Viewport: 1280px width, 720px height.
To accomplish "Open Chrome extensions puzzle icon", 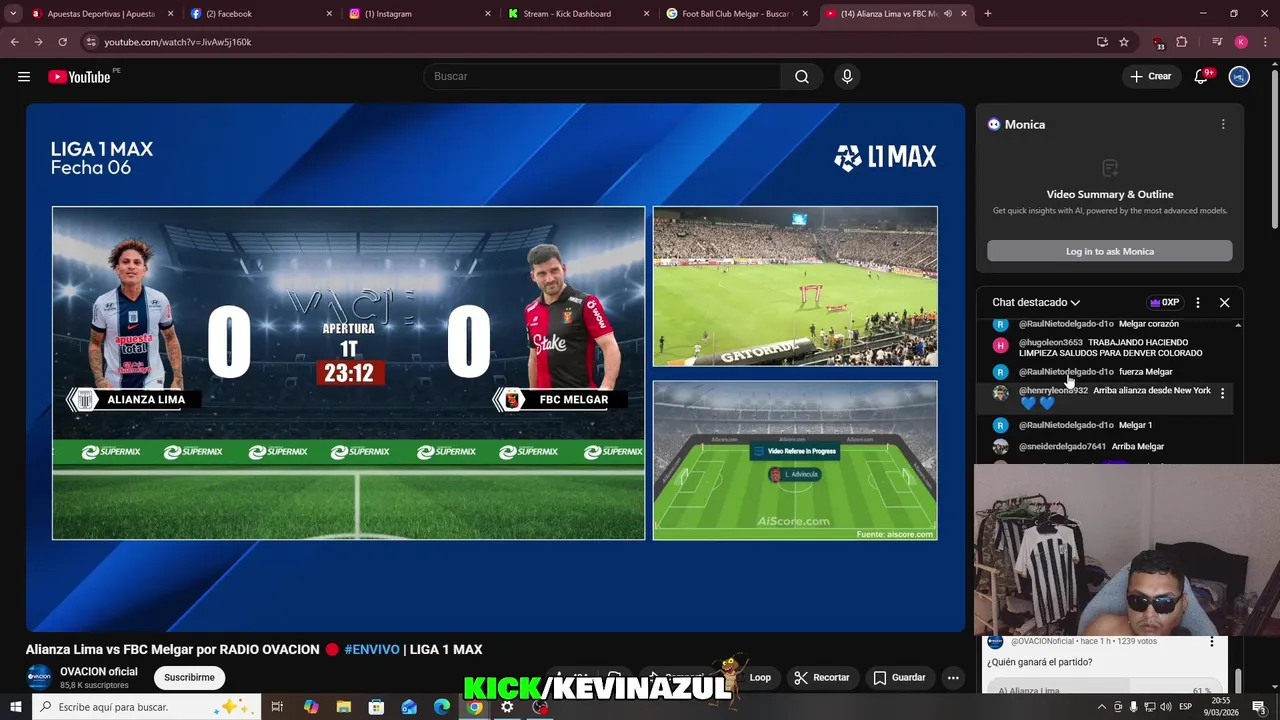I will (x=1182, y=42).
